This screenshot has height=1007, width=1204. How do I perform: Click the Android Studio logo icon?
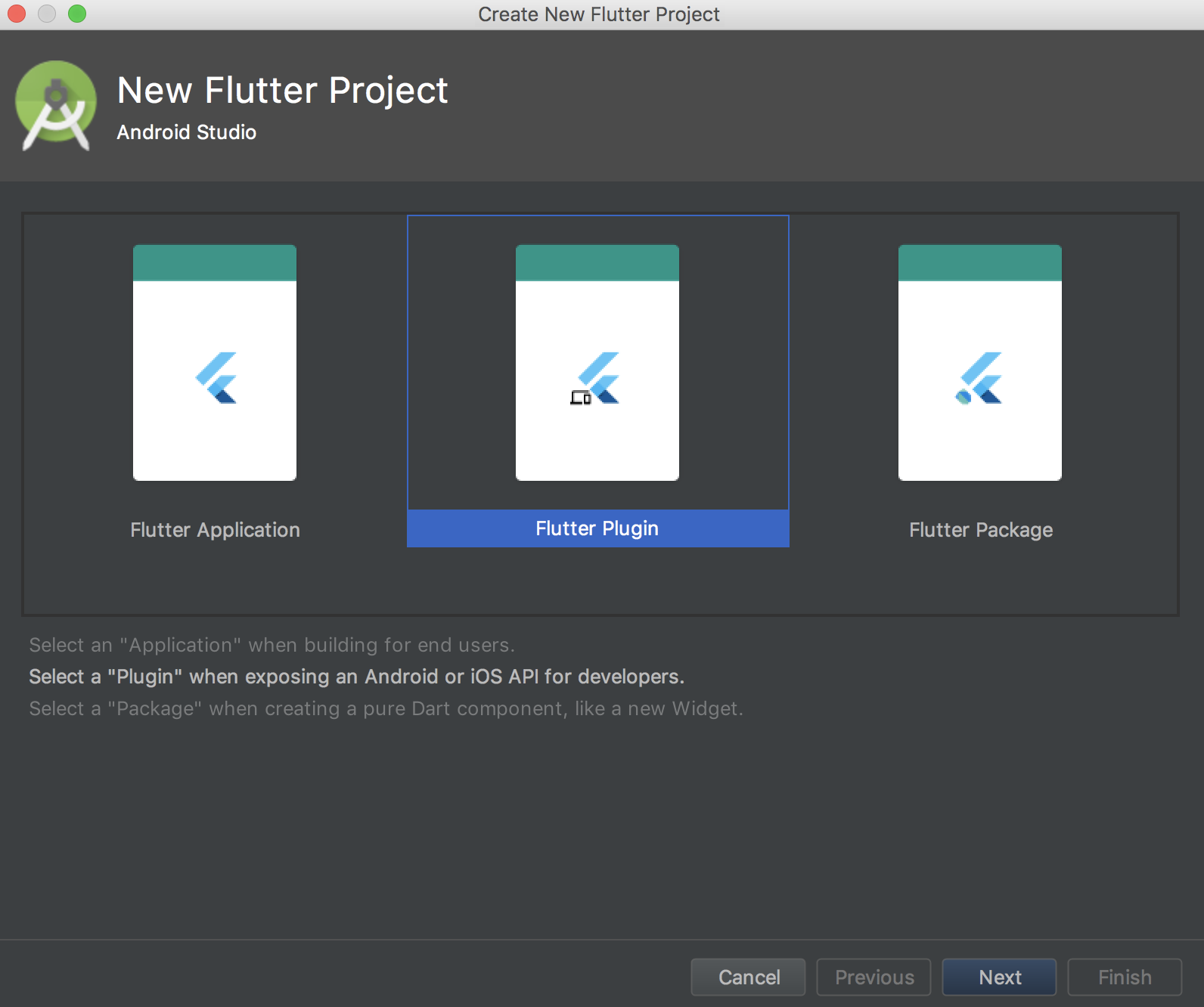(x=56, y=105)
